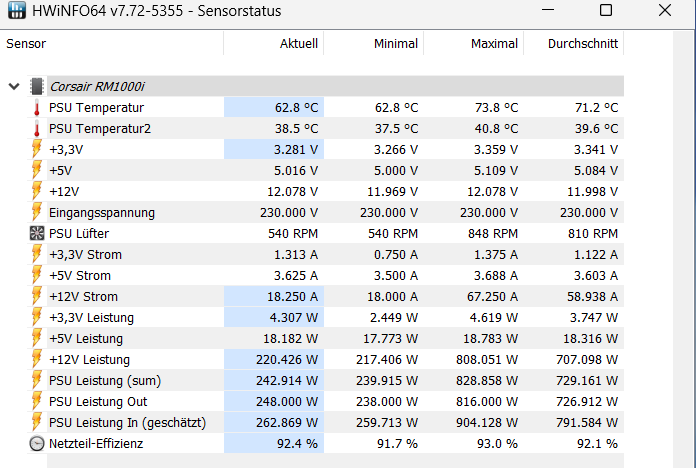Select the Eingangsspannung row label

click(102, 213)
